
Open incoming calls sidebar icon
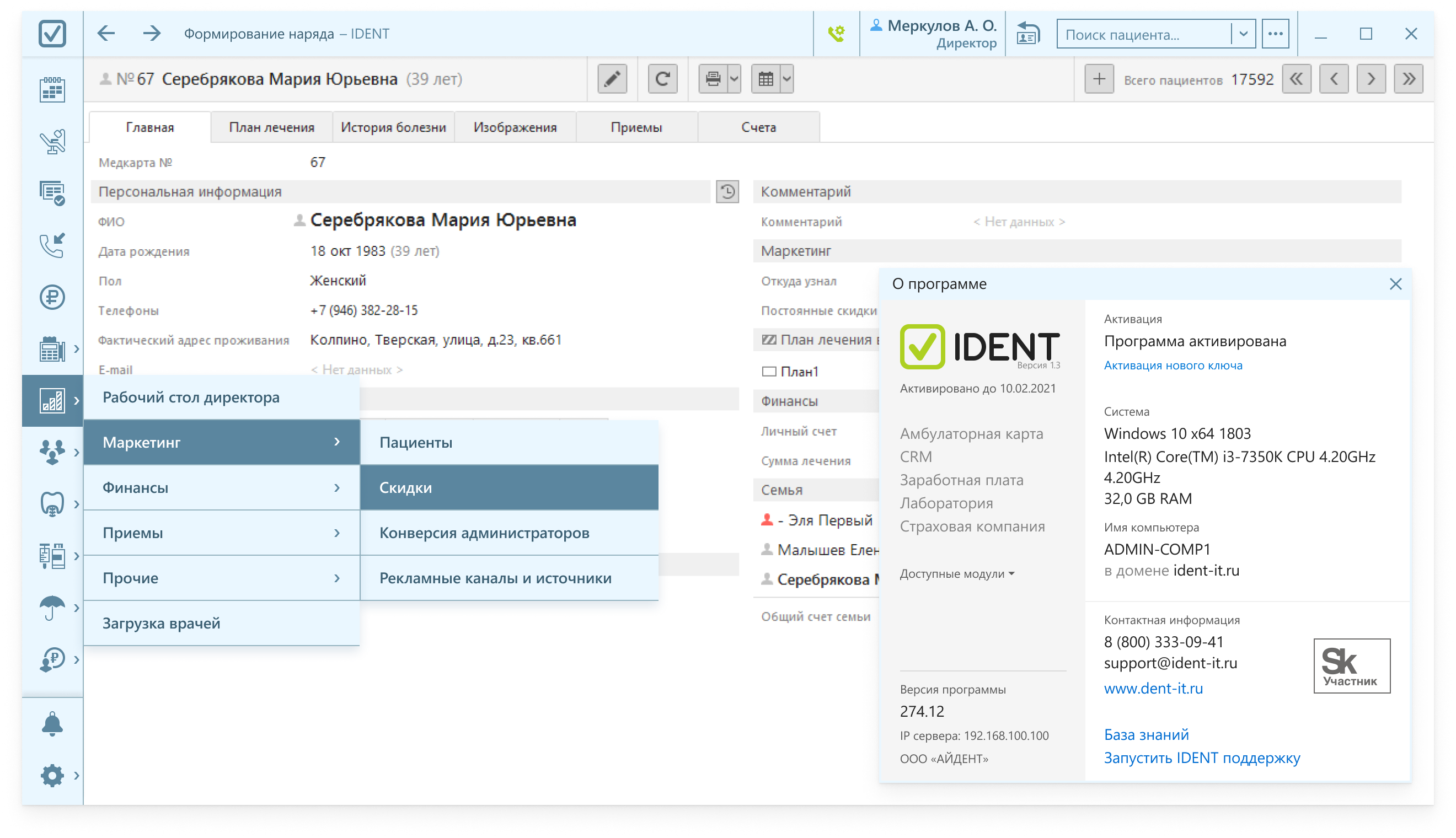(x=52, y=246)
